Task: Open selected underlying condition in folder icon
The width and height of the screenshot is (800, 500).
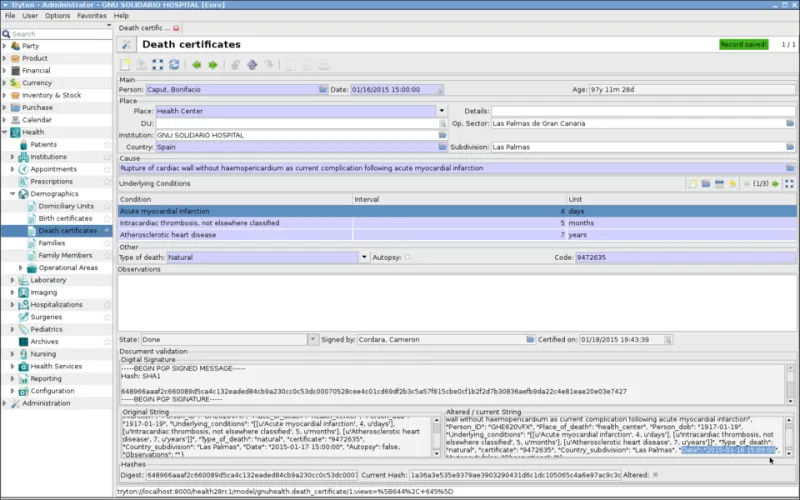Action: 706,184
